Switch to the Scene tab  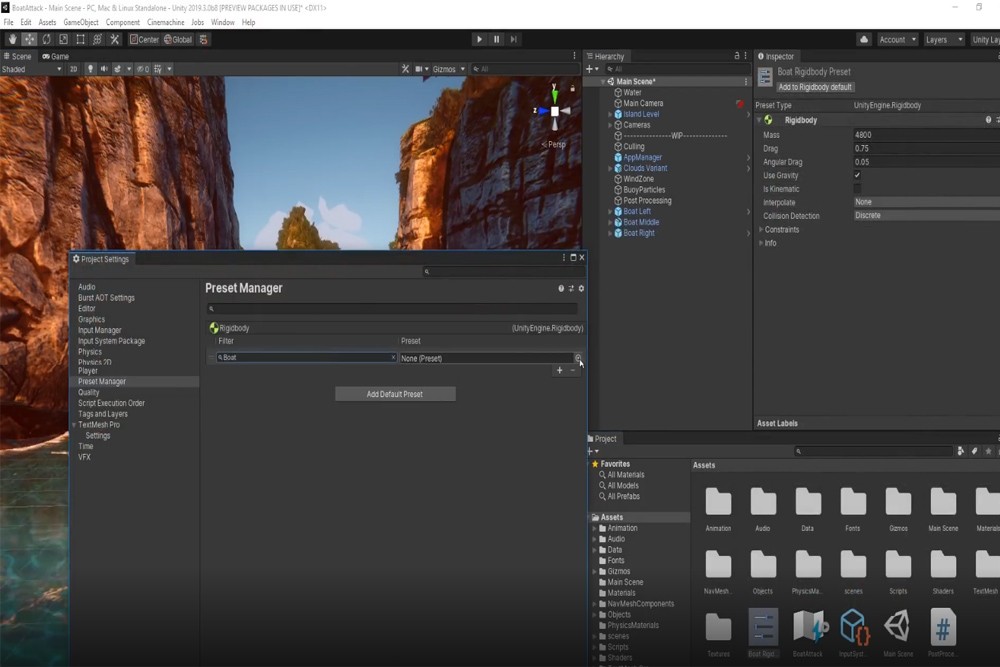click(17, 56)
